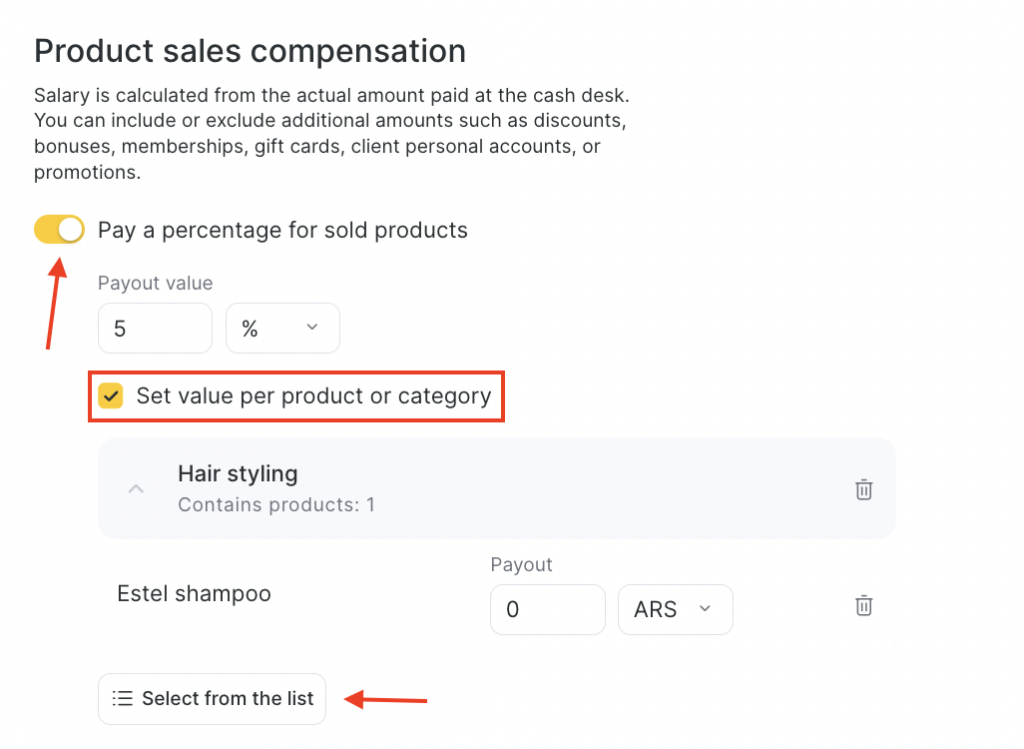Delete Hair styling category with trash icon
Viewport: 1024px width, 749px height.
(x=864, y=489)
